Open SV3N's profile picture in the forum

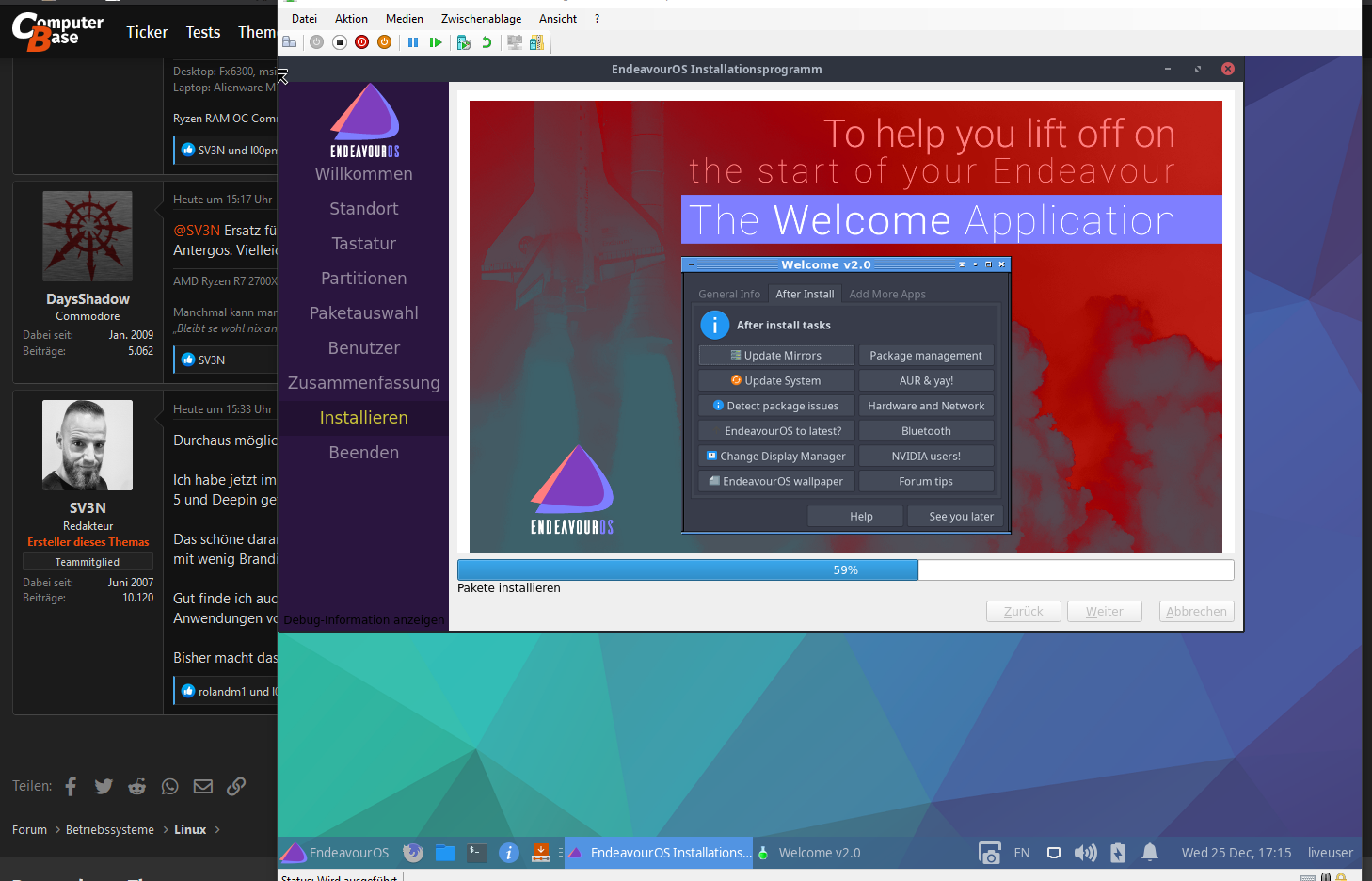87,445
